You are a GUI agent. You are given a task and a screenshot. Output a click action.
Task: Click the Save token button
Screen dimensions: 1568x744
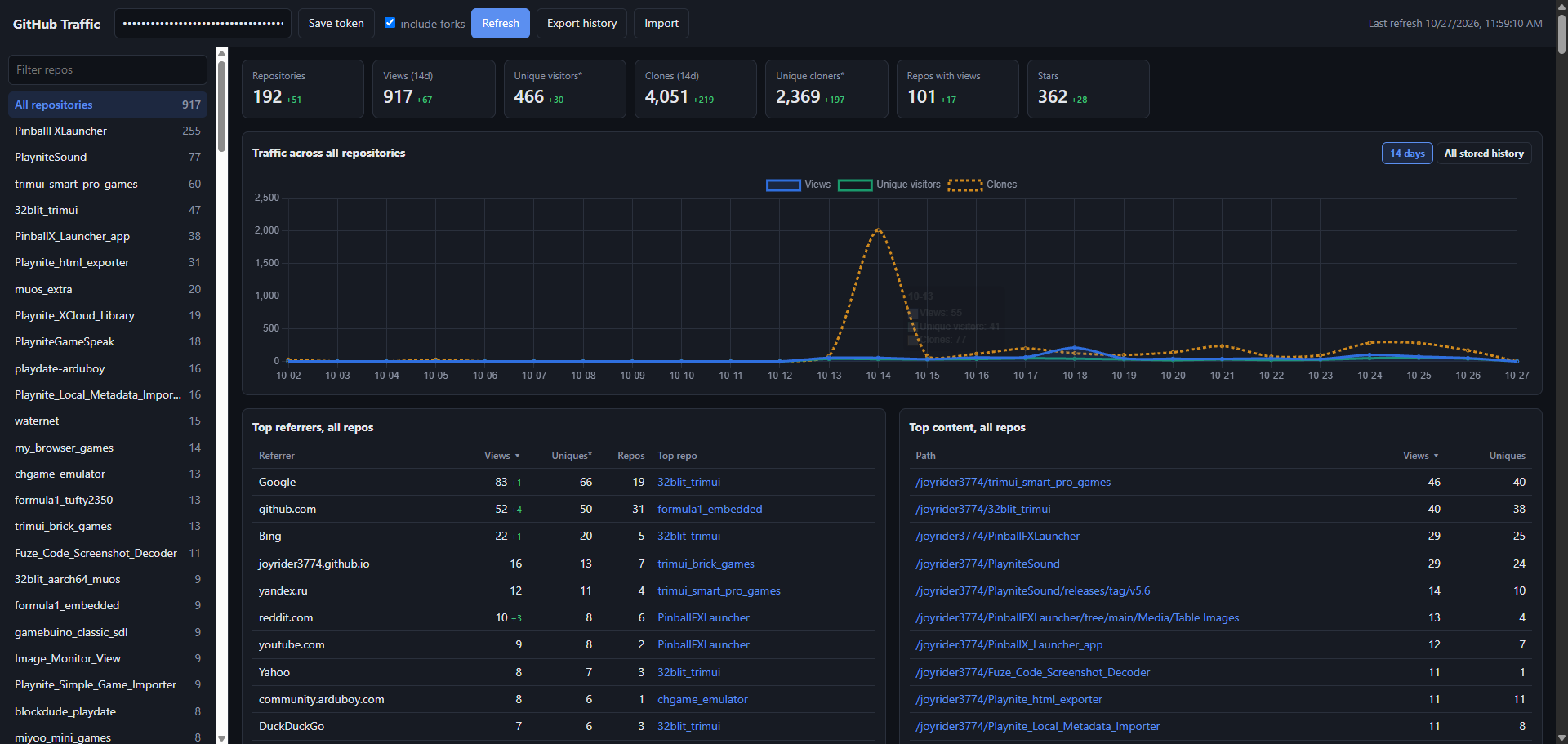tap(336, 24)
